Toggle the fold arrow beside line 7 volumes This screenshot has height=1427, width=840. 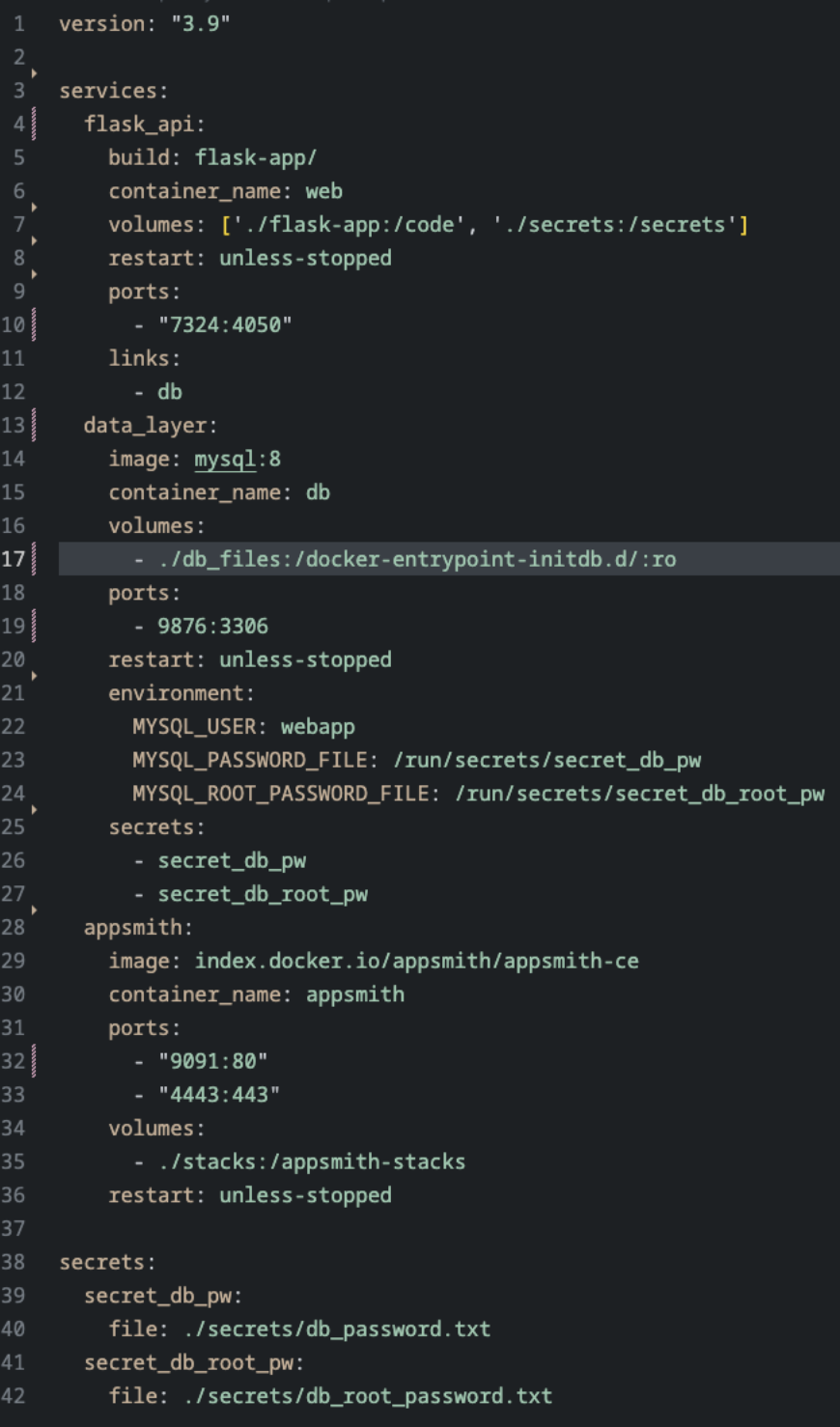point(34,208)
